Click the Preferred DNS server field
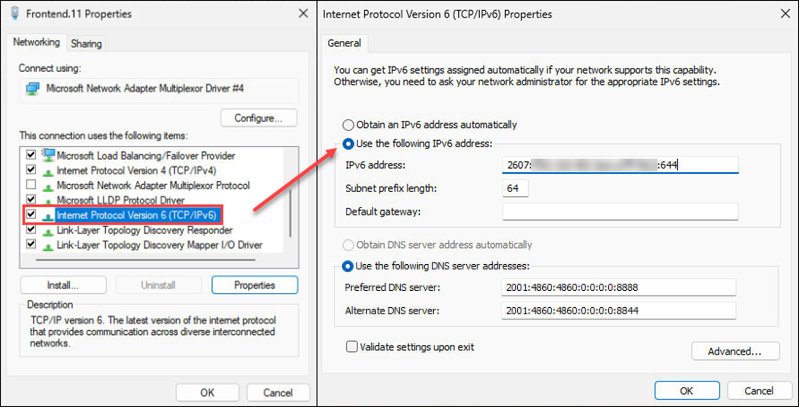Image resolution: width=799 pixels, height=407 pixels. [x=619, y=287]
